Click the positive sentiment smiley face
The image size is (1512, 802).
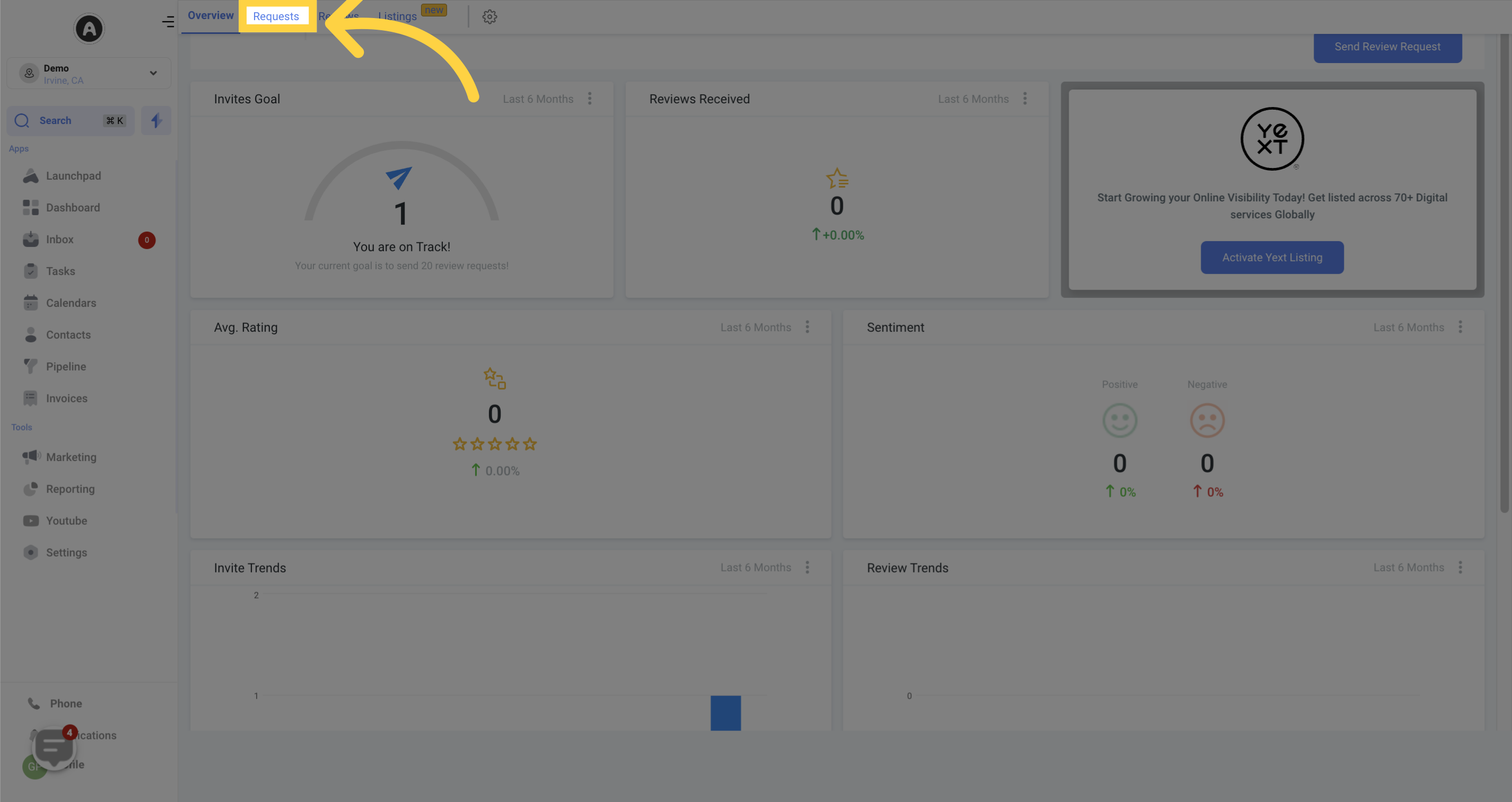click(x=1120, y=420)
